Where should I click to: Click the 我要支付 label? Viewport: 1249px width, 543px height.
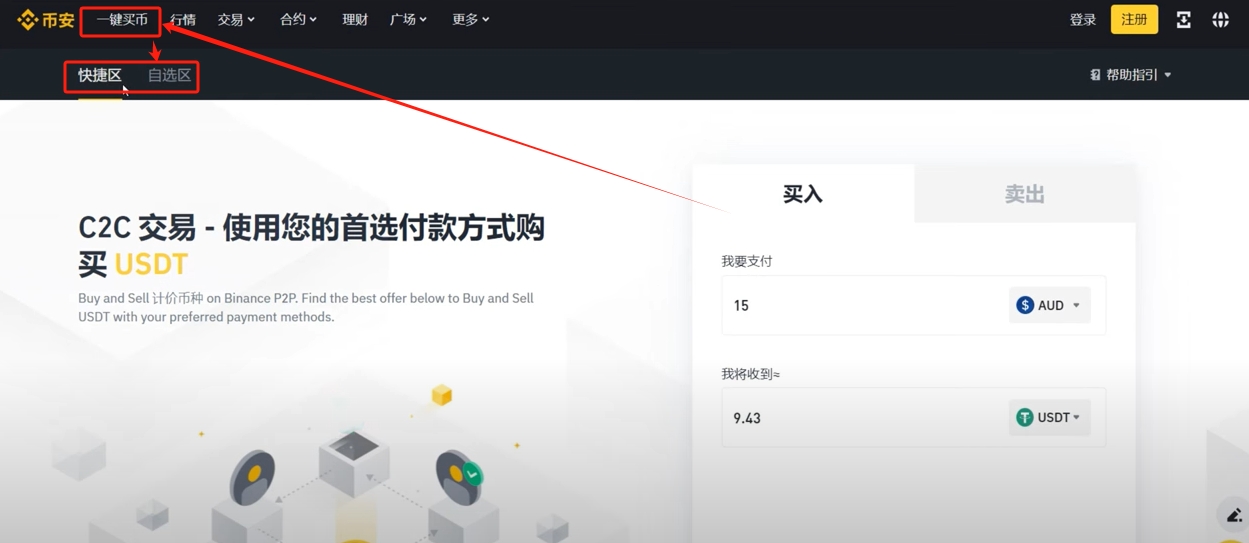pyautogui.click(x=747, y=261)
